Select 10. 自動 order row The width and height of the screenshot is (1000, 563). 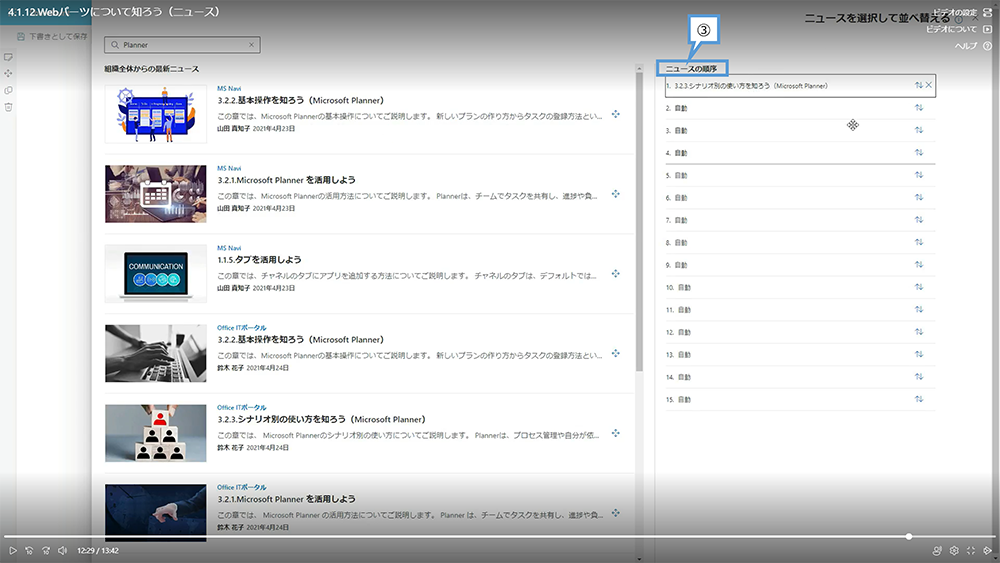tap(800, 287)
